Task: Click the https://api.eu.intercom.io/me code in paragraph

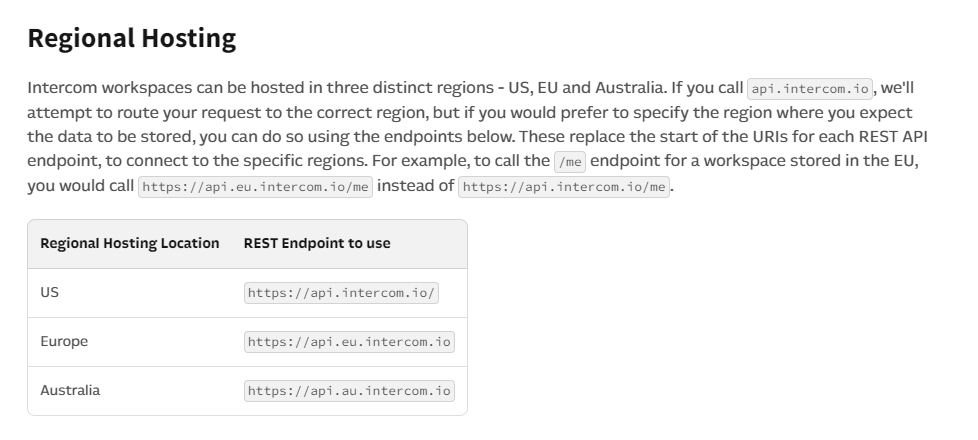Action: [256, 187]
